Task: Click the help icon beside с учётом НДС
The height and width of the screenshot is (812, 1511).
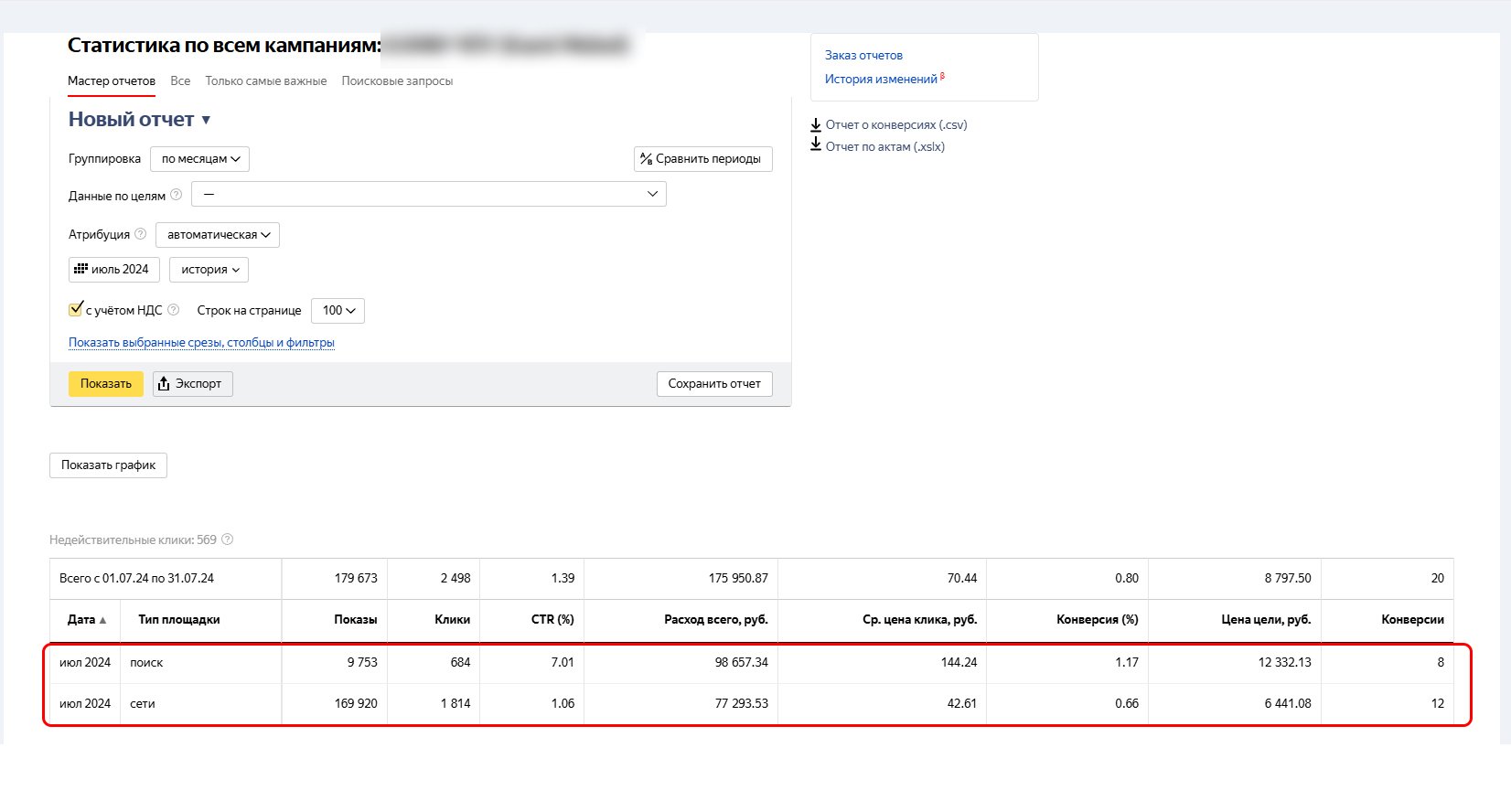Action: click(x=174, y=310)
